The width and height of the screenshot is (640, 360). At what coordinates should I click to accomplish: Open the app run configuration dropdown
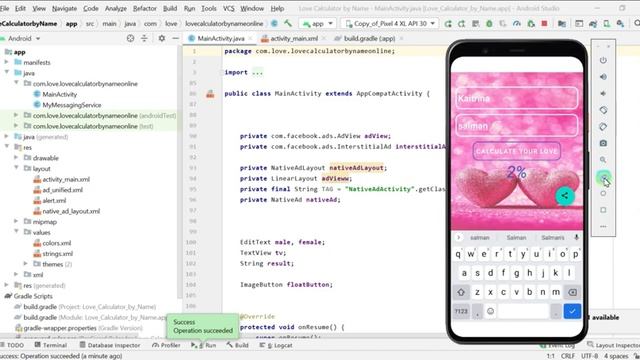(318, 24)
